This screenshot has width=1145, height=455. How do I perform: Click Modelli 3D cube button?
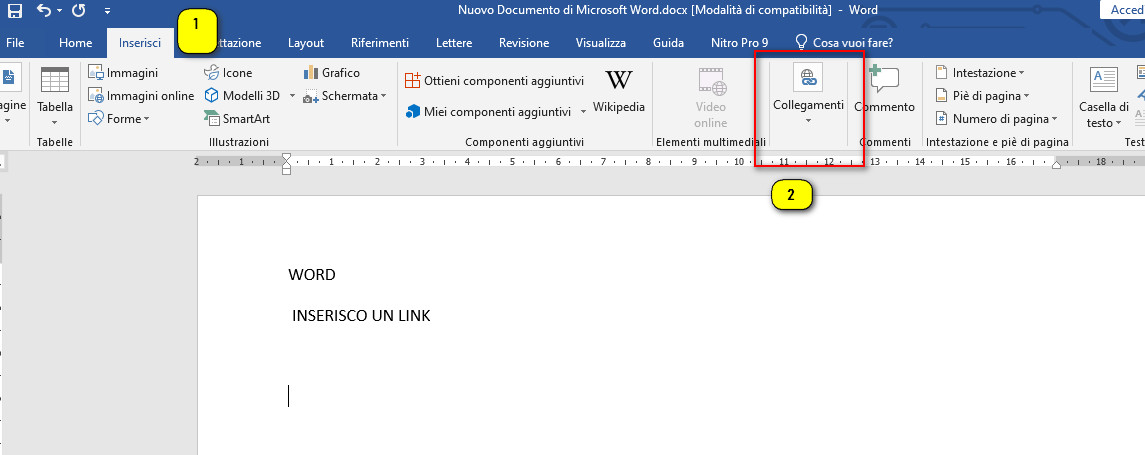point(242,96)
